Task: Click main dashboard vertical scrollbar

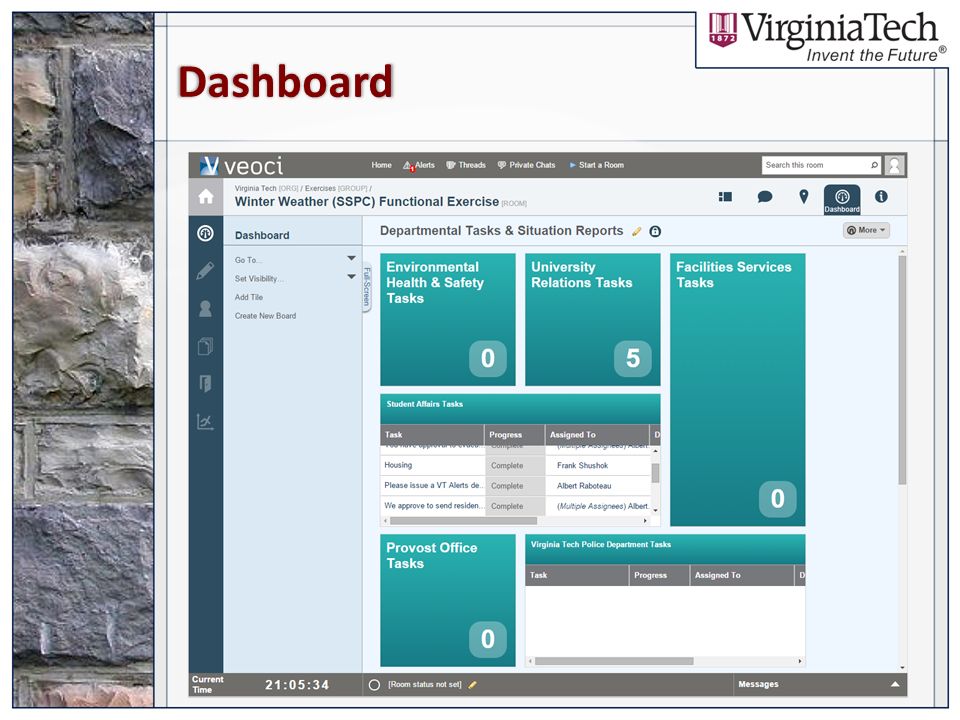Action: [x=902, y=370]
